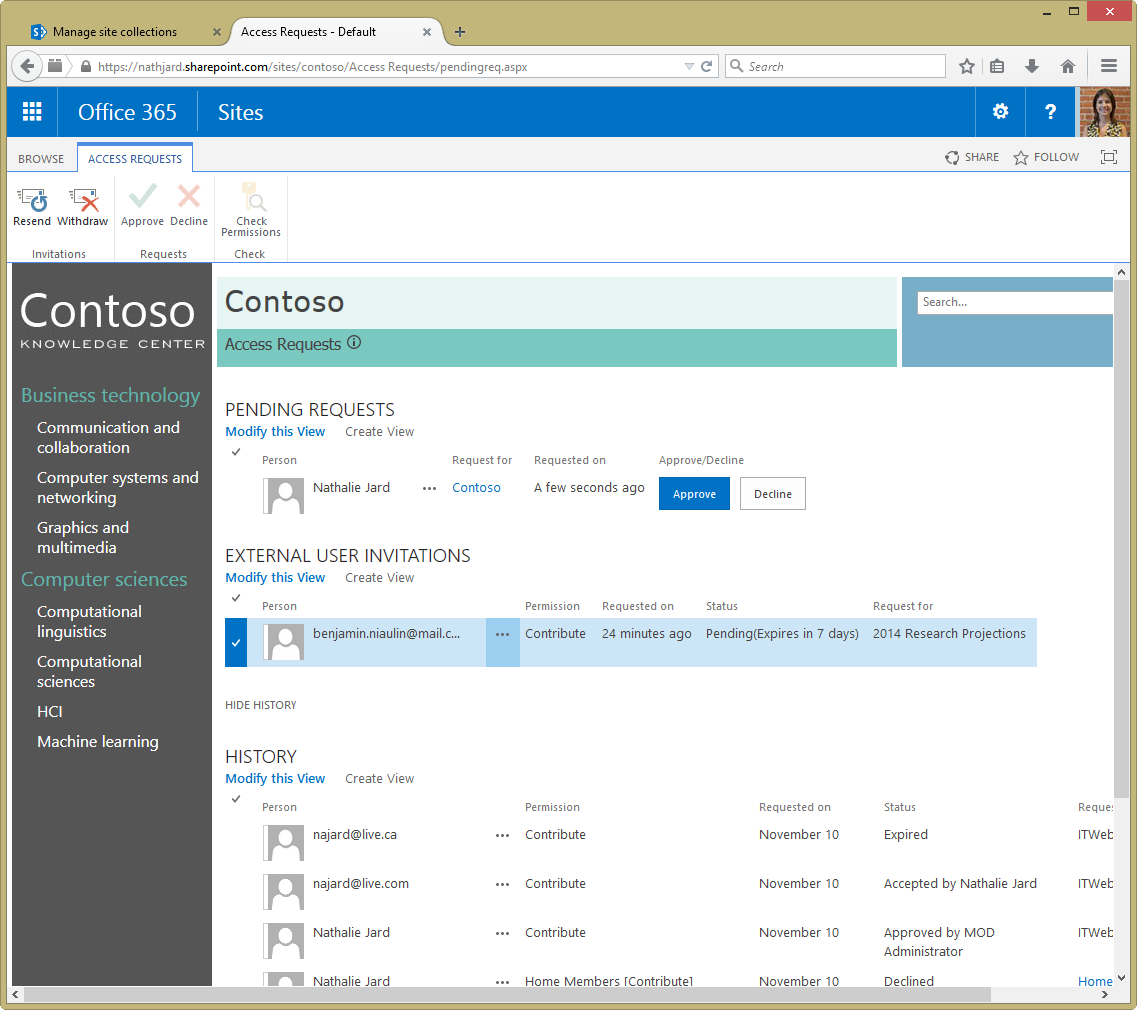Screen dimensions: 1137x1010
Task: Click the Contoso Knowledge Center logo
Action: click(112, 320)
